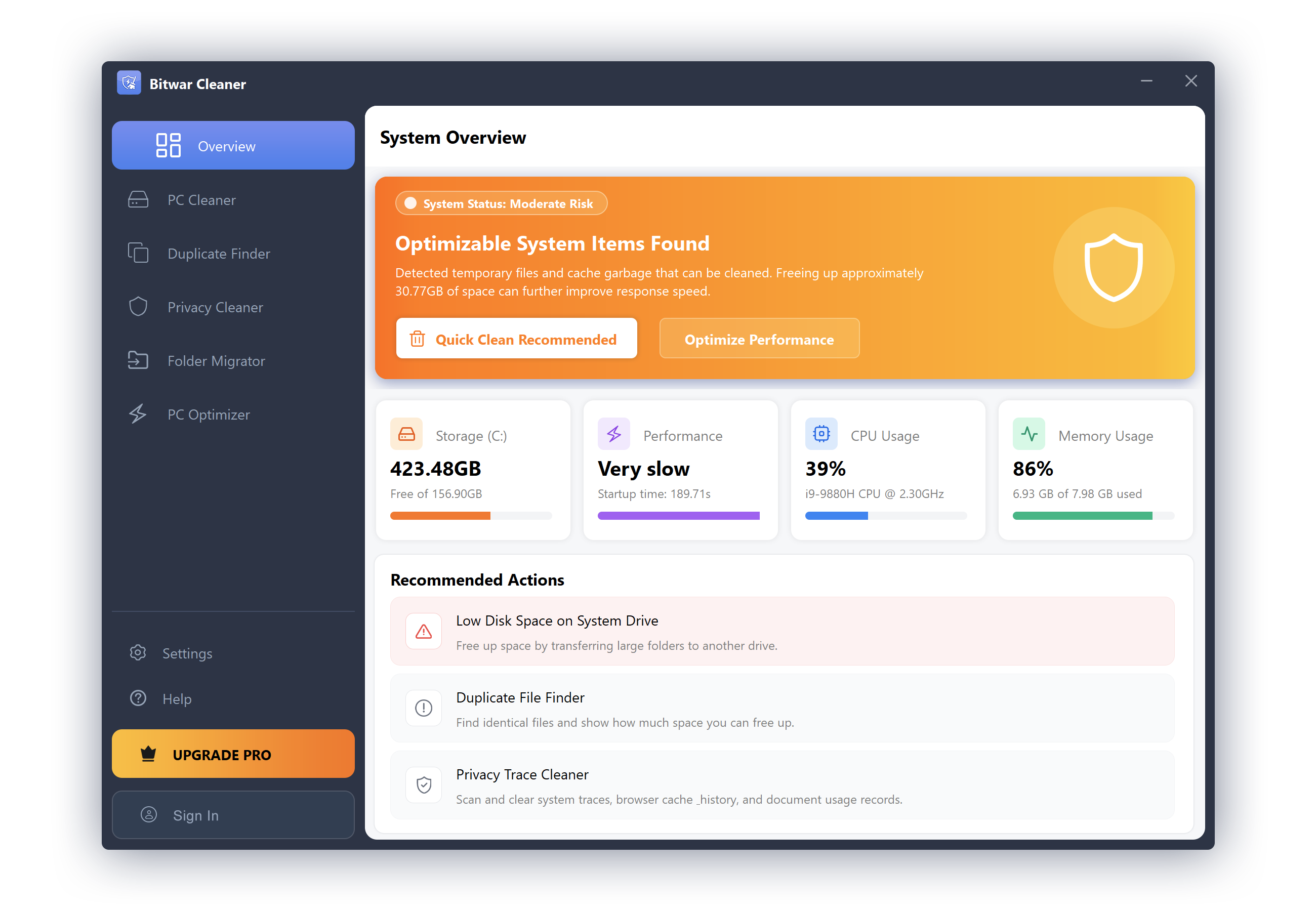The width and height of the screenshot is (1316, 911).
Task: Click the Bitwar Cleaner logo icon
Action: pyautogui.click(x=129, y=84)
